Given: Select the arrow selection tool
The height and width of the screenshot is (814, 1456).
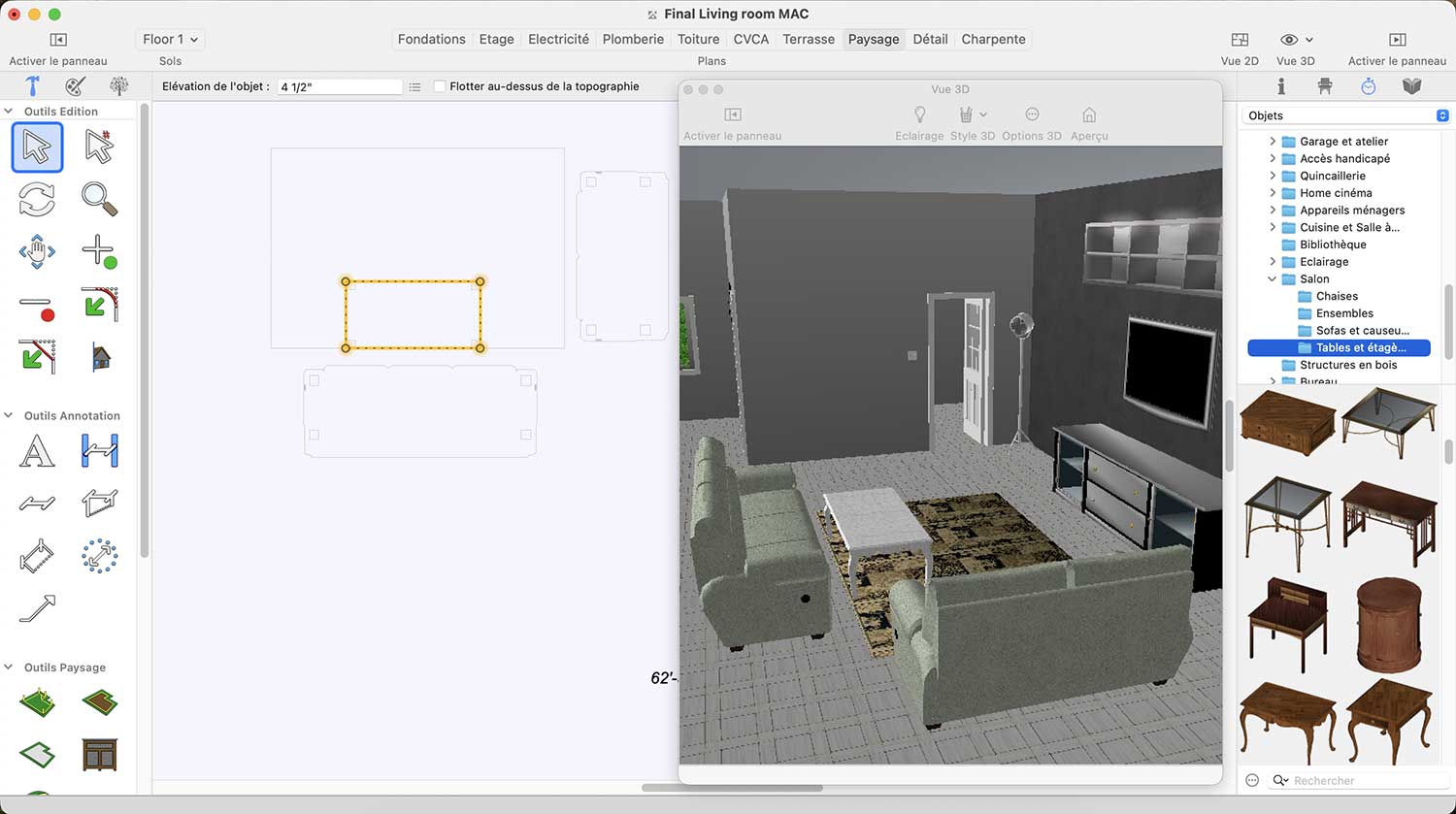Looking at the screenshot, I should (x=37, y=147).
